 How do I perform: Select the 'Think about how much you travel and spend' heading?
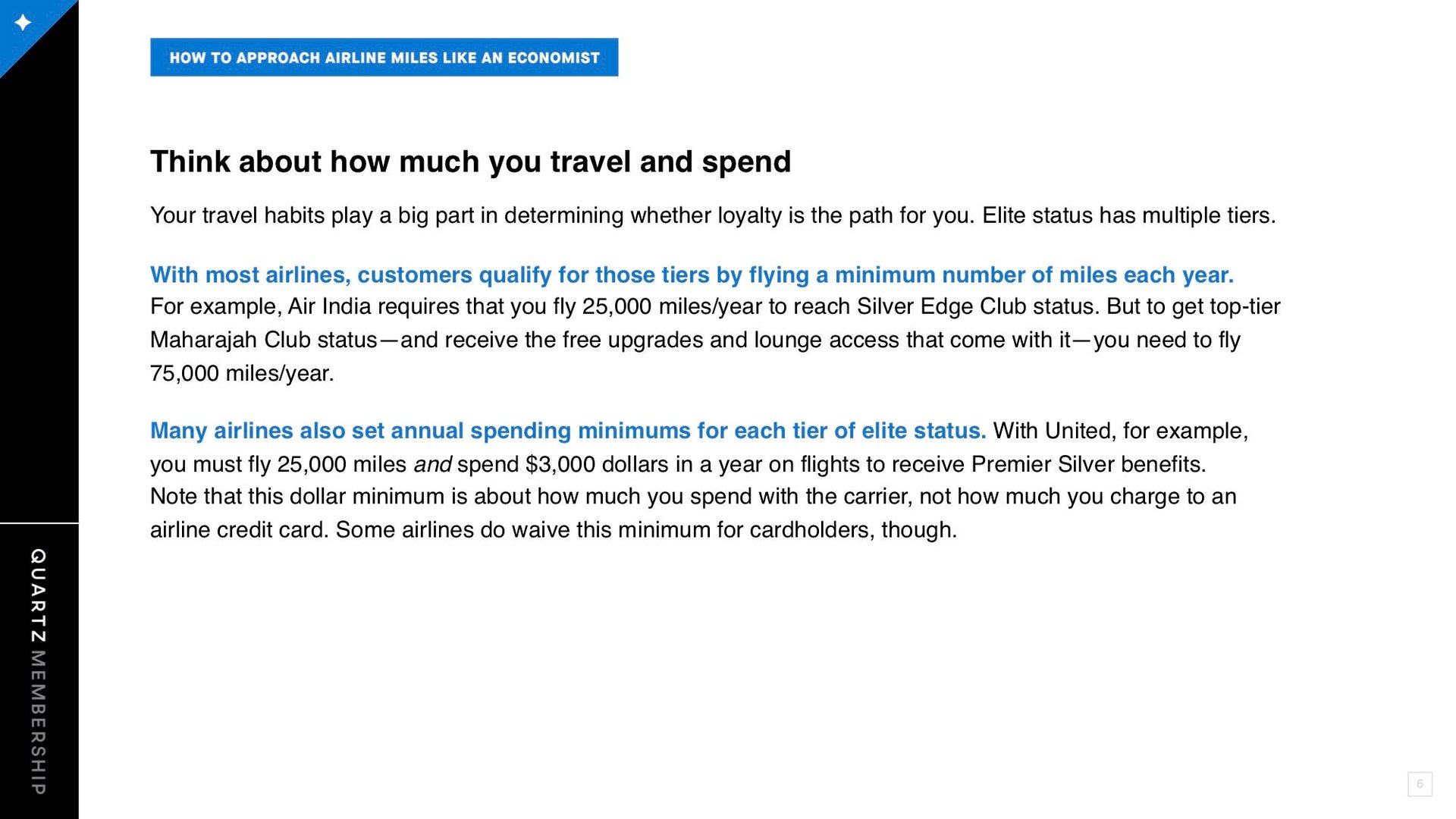pyautogui.click(x=470, y=162)
